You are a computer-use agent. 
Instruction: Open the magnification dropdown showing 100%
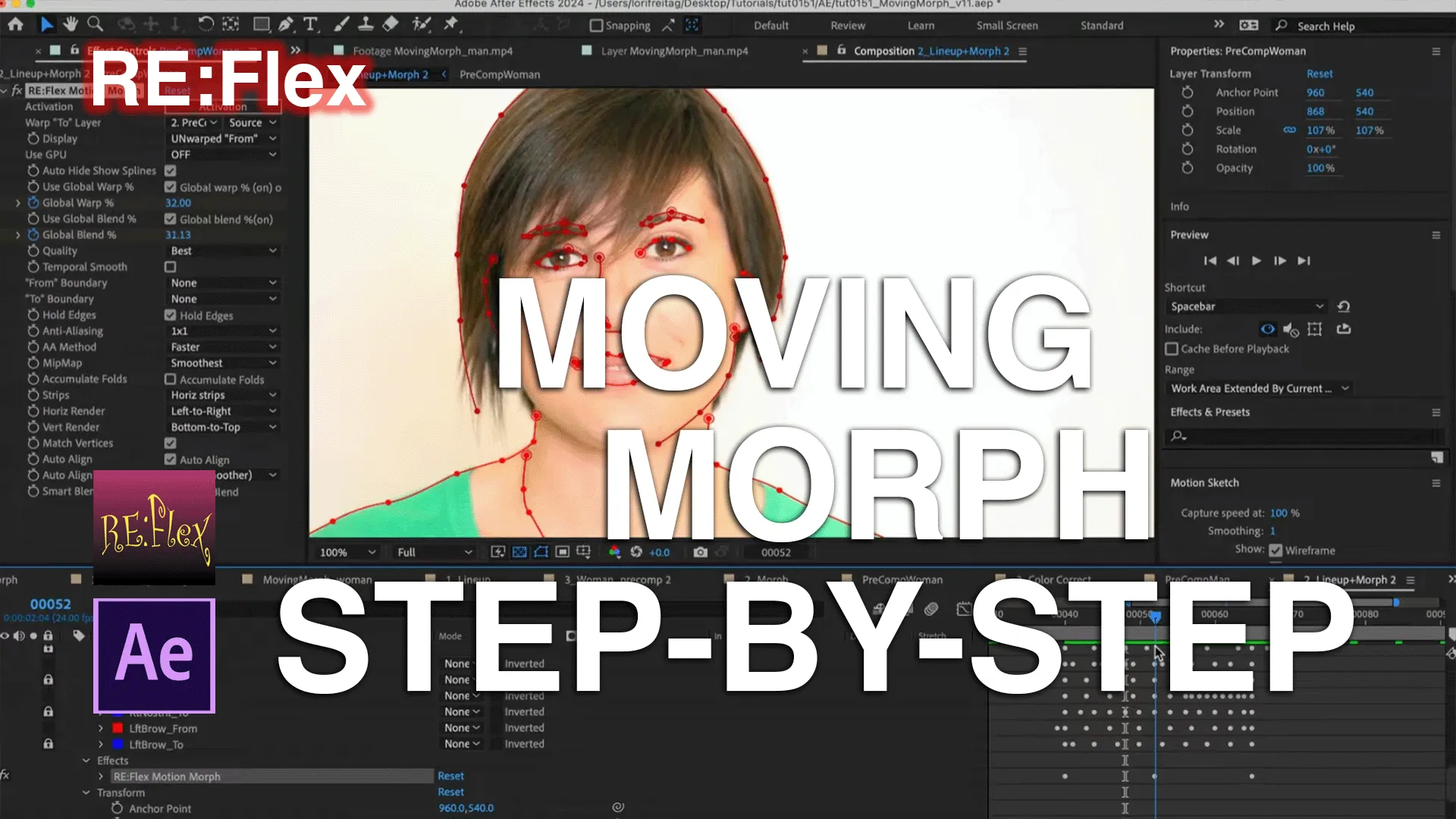click(x=345, y=552)
